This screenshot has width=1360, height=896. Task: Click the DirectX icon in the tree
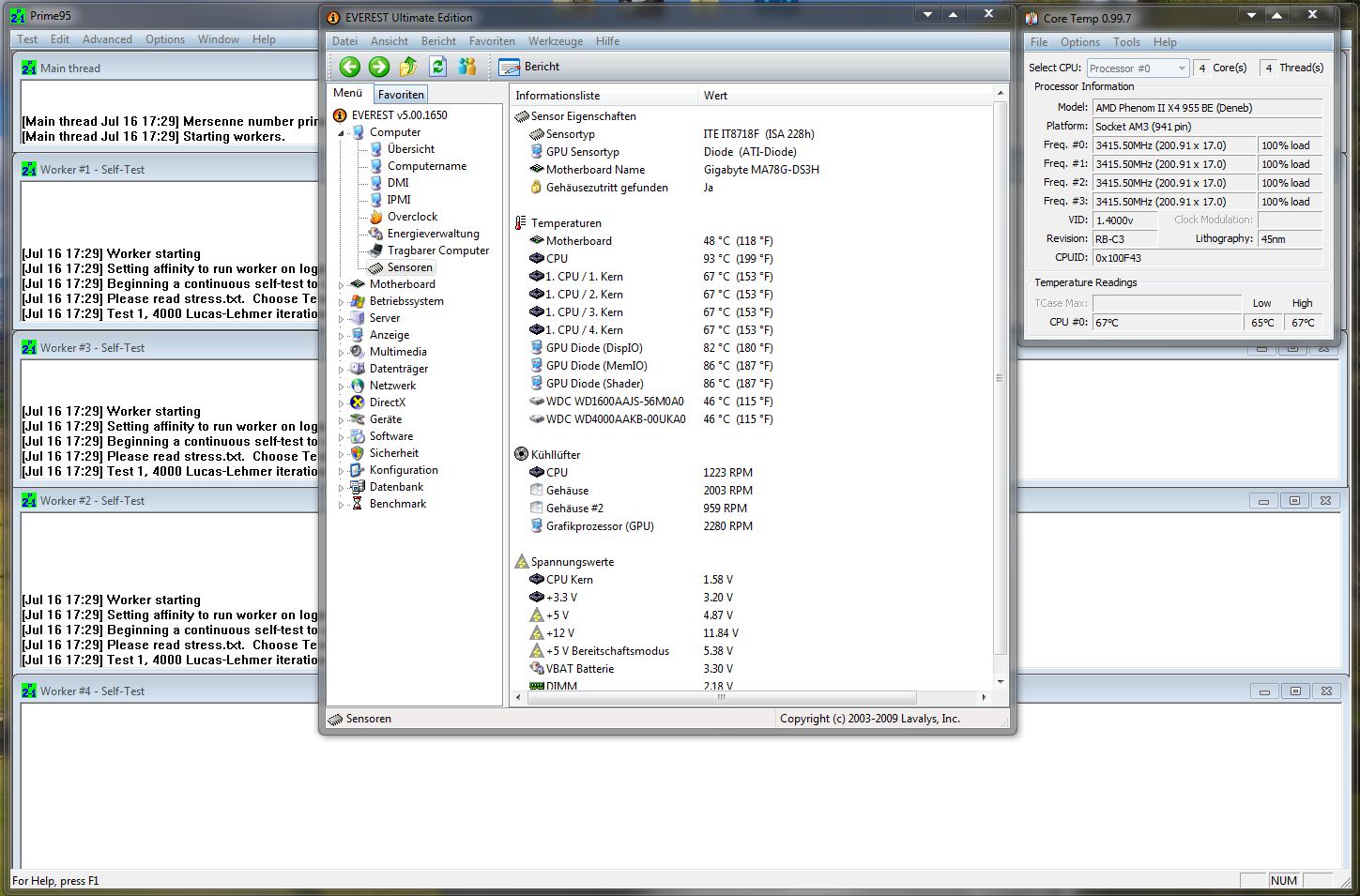358,402
